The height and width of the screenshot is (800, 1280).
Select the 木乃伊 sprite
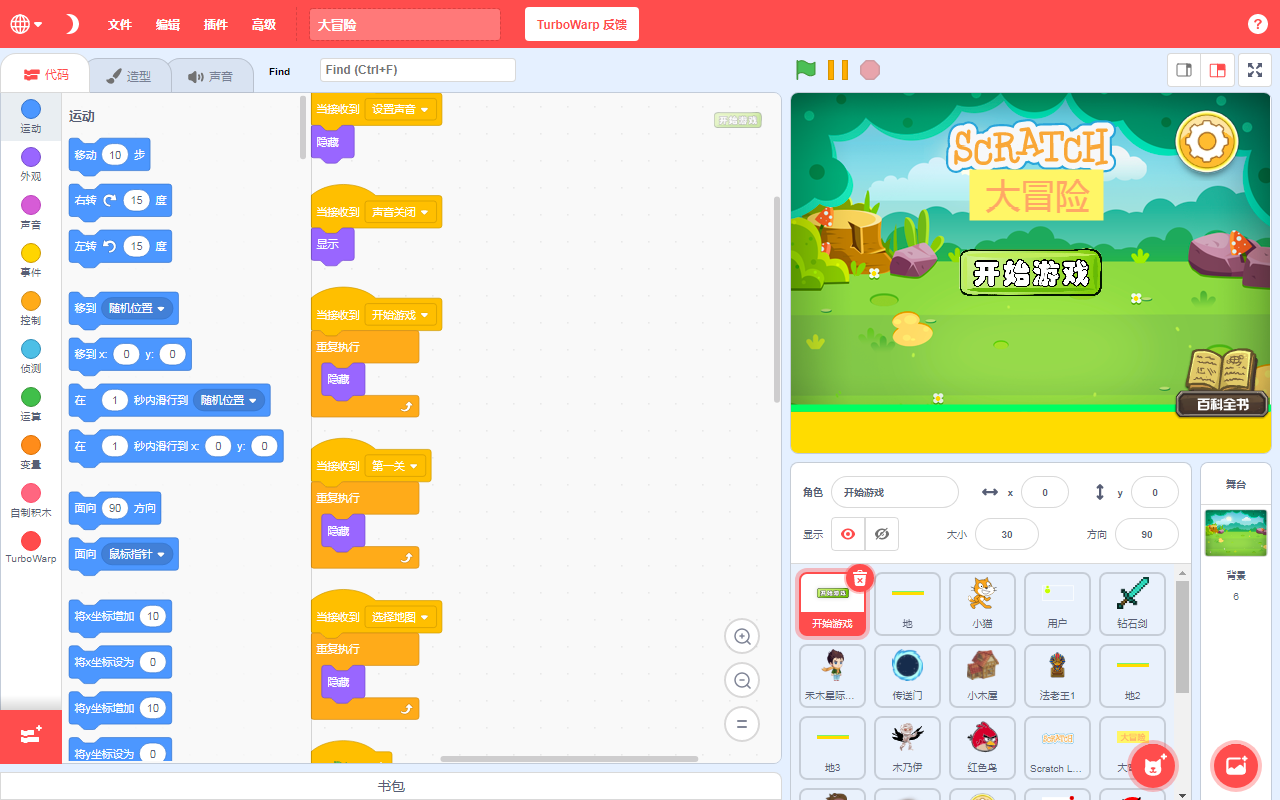tap(907, 748)
